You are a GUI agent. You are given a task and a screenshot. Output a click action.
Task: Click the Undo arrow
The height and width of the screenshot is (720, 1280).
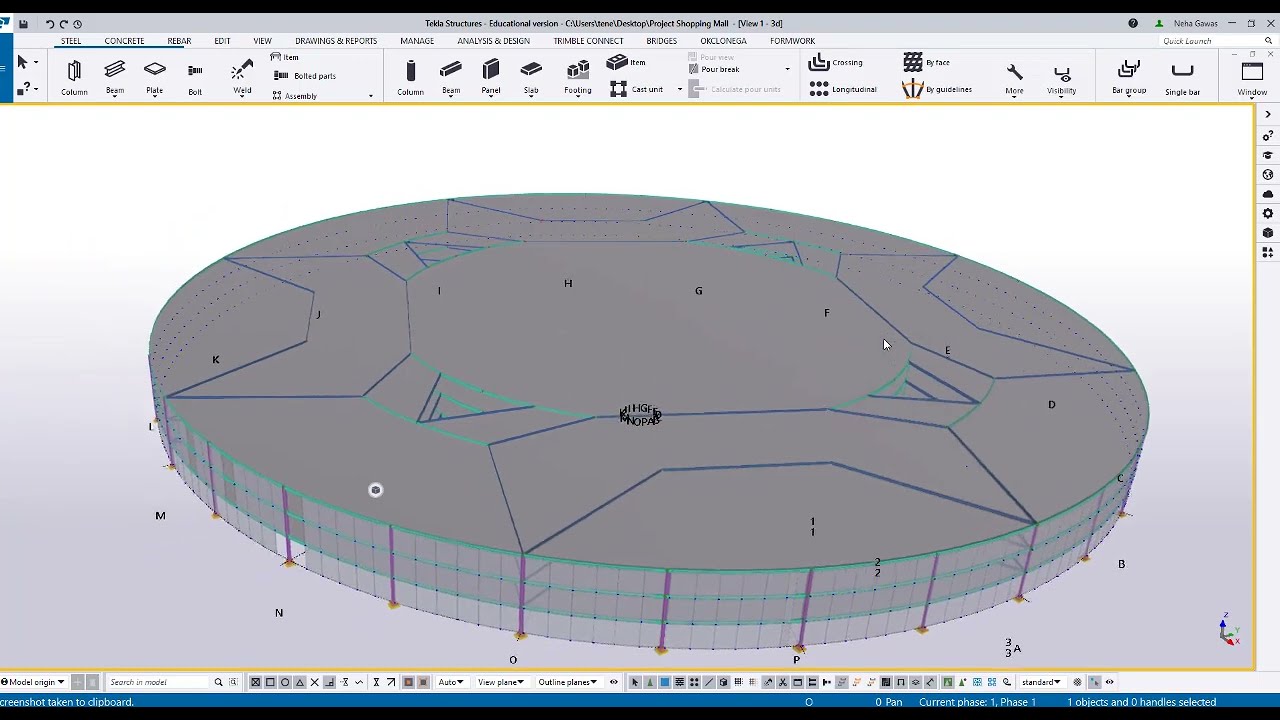pyautogui.click(x=49, y=23)
